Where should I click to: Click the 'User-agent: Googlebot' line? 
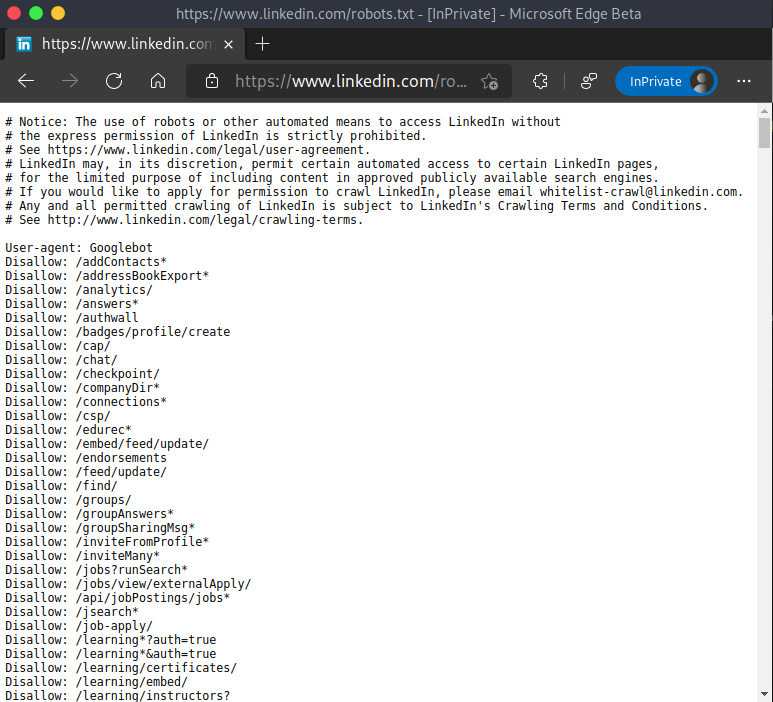tap(79, 247)
